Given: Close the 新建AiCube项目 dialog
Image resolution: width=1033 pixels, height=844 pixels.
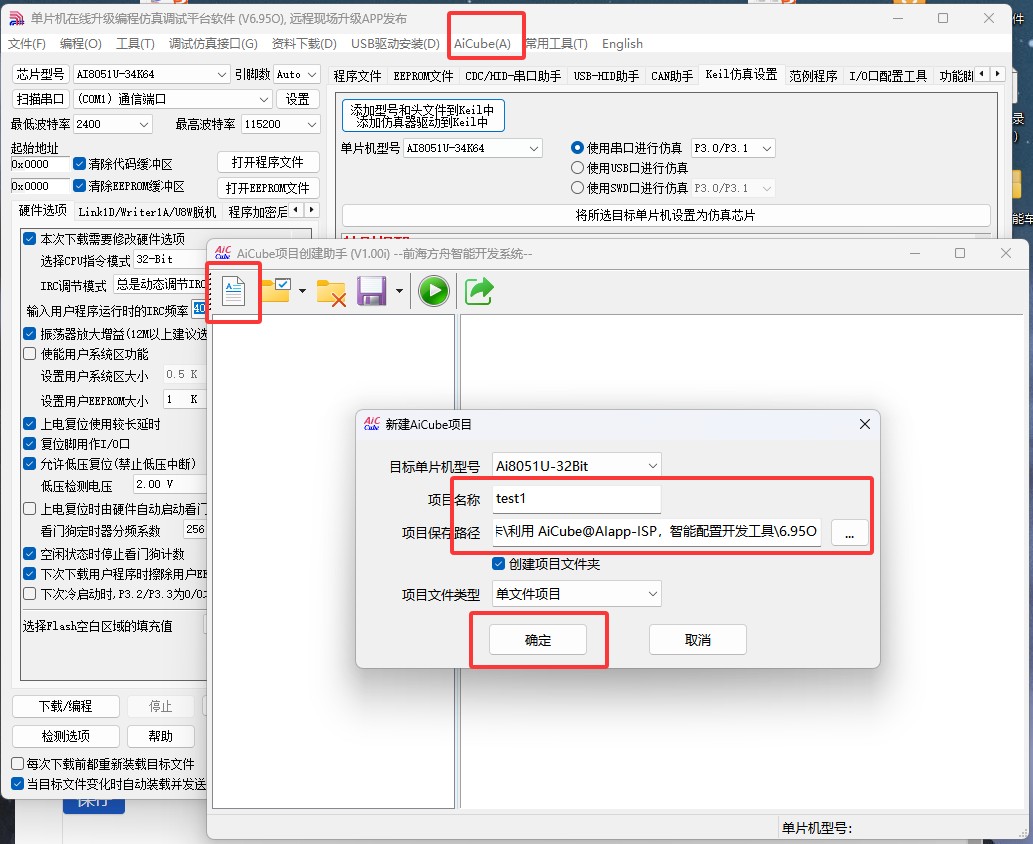Looking at the screenshot, I should (865, 424).
